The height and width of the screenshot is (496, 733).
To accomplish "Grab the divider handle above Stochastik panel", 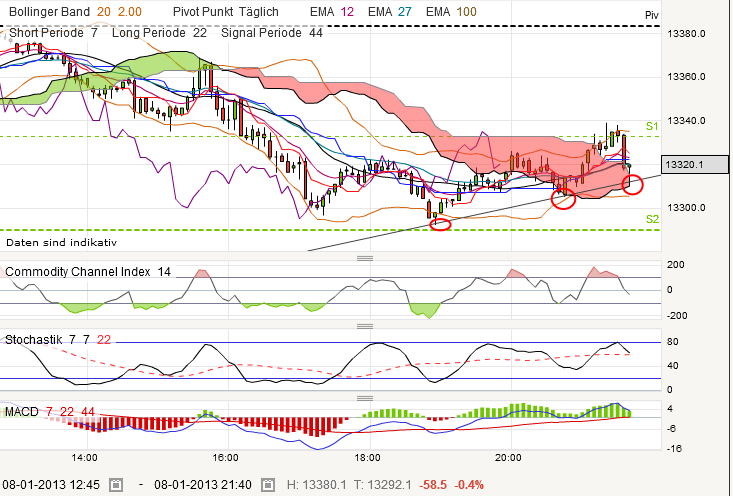I will [365, 326].
